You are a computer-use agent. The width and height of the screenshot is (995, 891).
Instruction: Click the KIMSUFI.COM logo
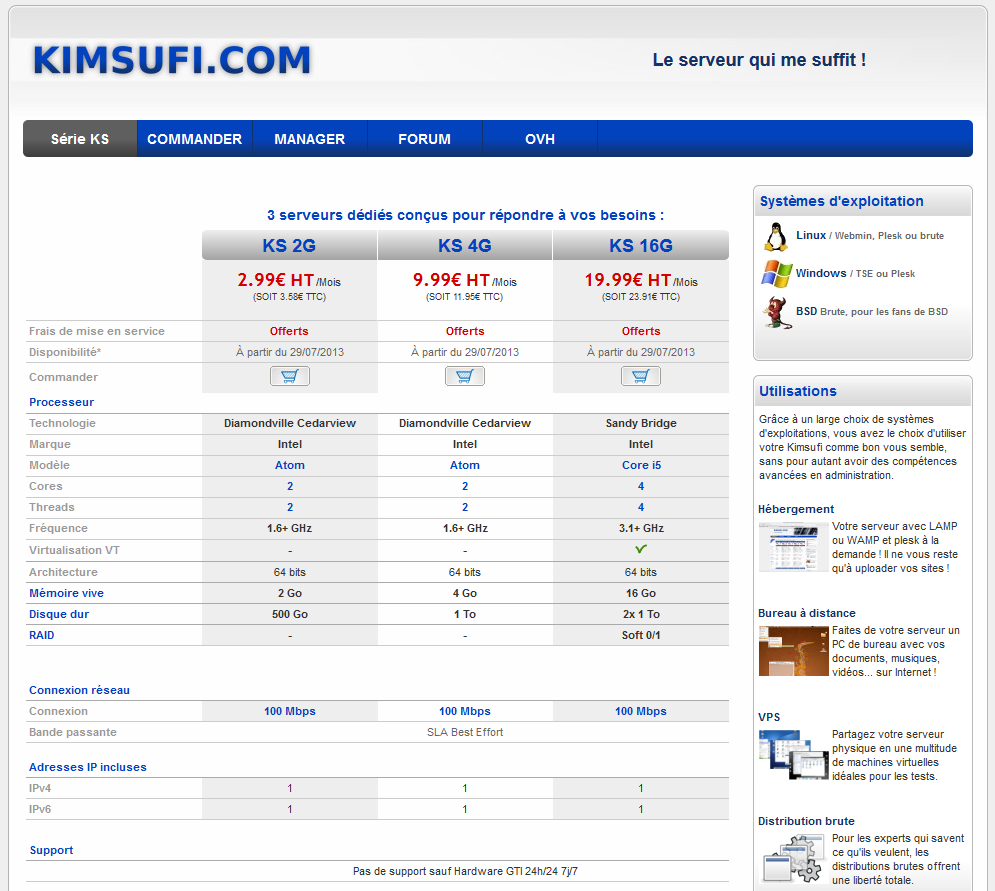pos(172,60)
